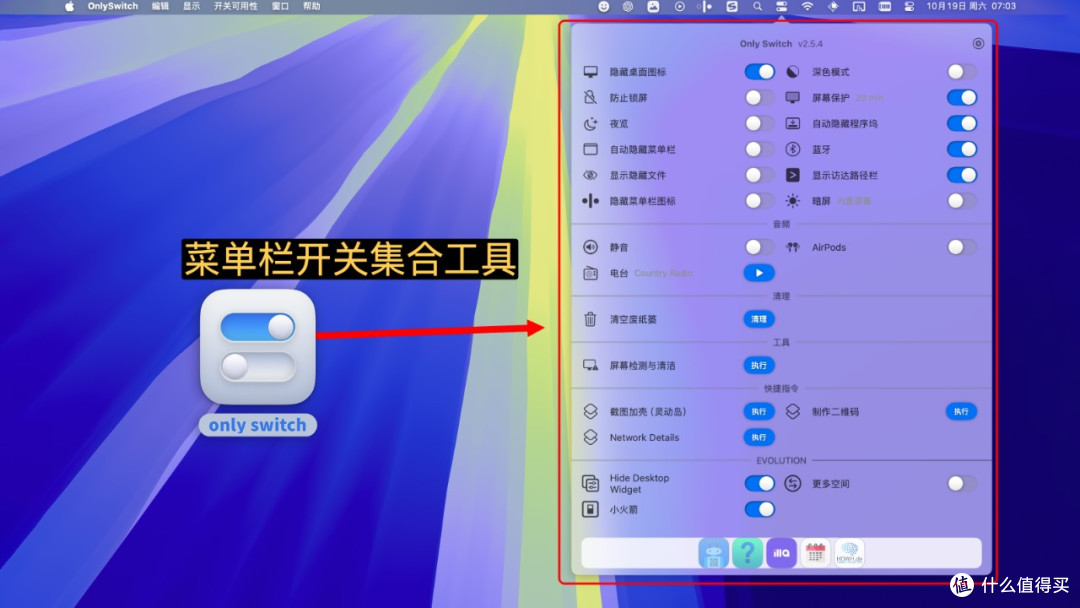Click the 显示隐藏文件 eye icon
This screenshot has width=1080, height=608.
pos(590,175)
